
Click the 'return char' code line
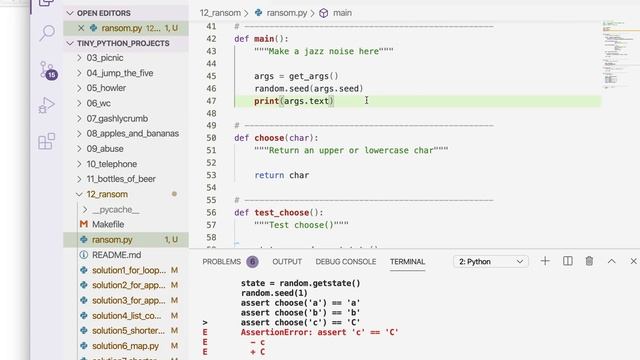282,175
